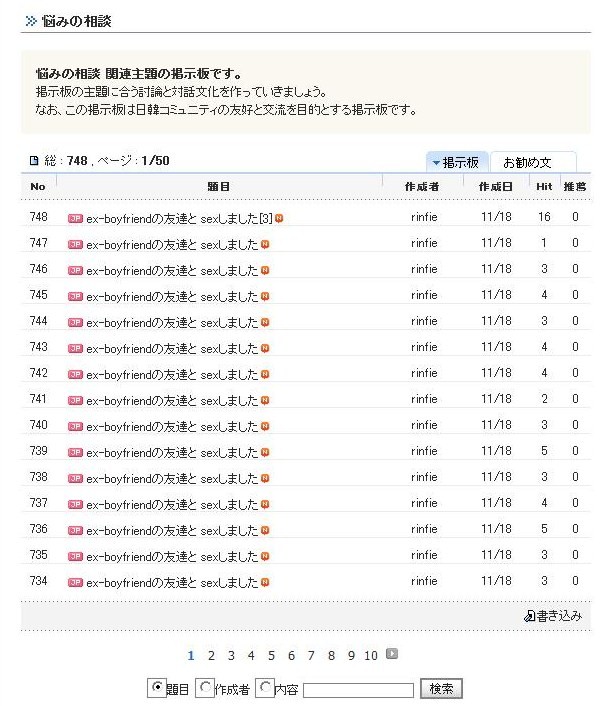Click the next-pages arrow icon after page 10
Viewport: 613px width, 706px height.
pyautogui.click(x=392, y=654)
